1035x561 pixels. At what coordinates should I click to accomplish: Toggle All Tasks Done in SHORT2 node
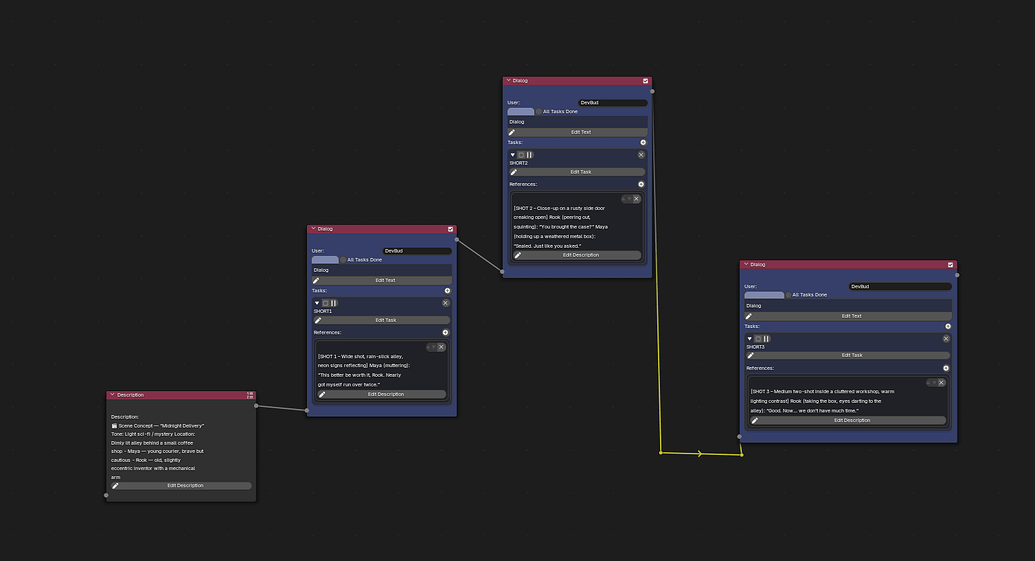point(539,112)
